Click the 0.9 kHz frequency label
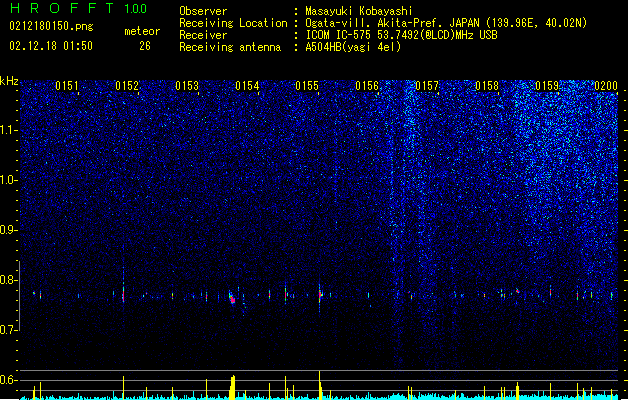Screen dimensions: 629x400 click(8, 230)
